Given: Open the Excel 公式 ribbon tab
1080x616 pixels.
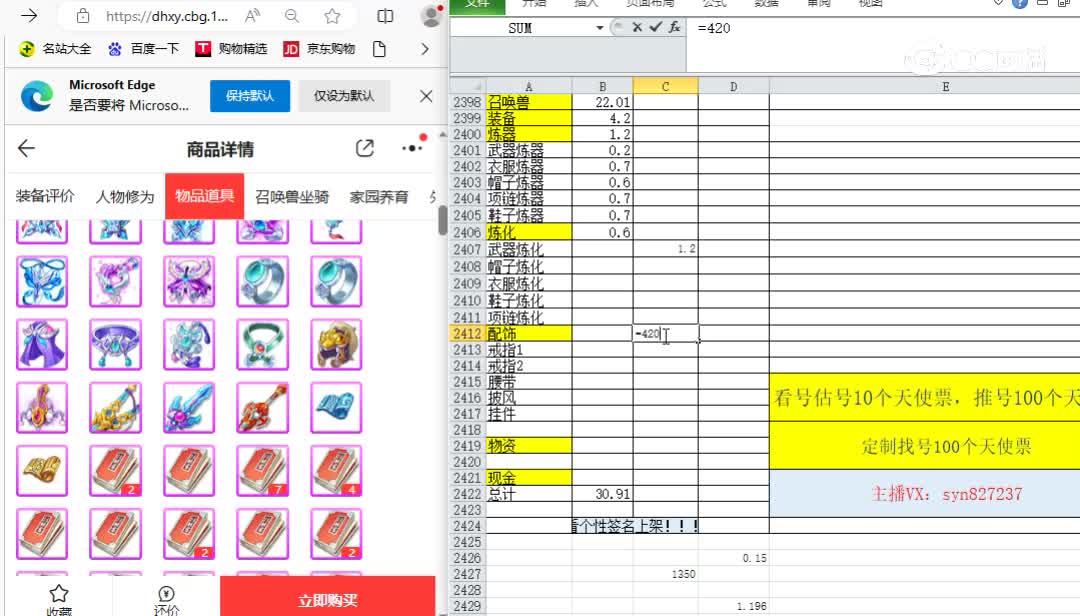Looking at the screenshot, I should [714, 3].
